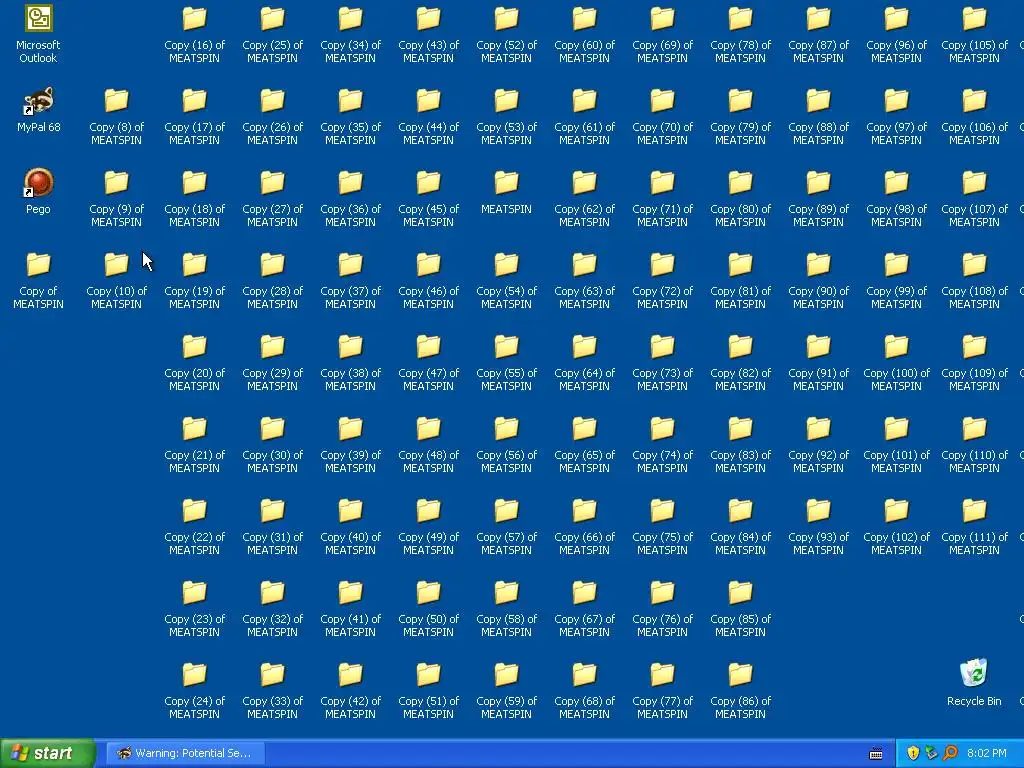The height and width of the screenshot is (768, 1024).
Task: Click the "Copy (55) of MEATSPIN" label text
Action: 506,379
